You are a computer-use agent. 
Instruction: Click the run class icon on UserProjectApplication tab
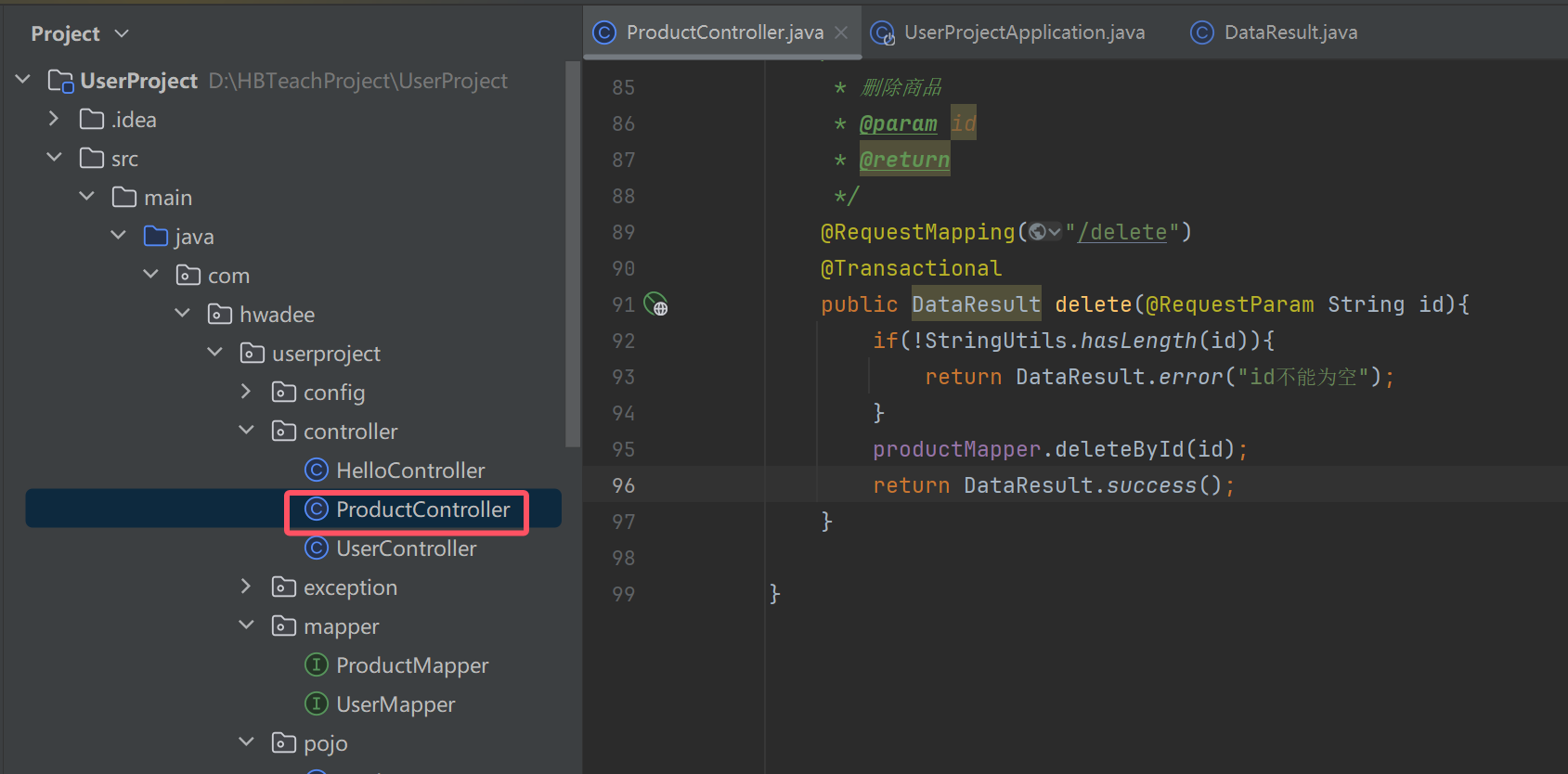coord(883,33)
